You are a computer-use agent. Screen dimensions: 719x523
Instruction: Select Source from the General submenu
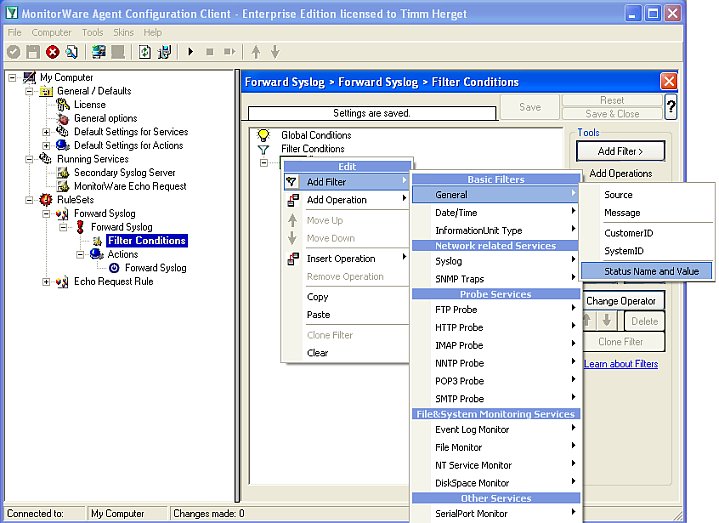[x=647, y=195]
